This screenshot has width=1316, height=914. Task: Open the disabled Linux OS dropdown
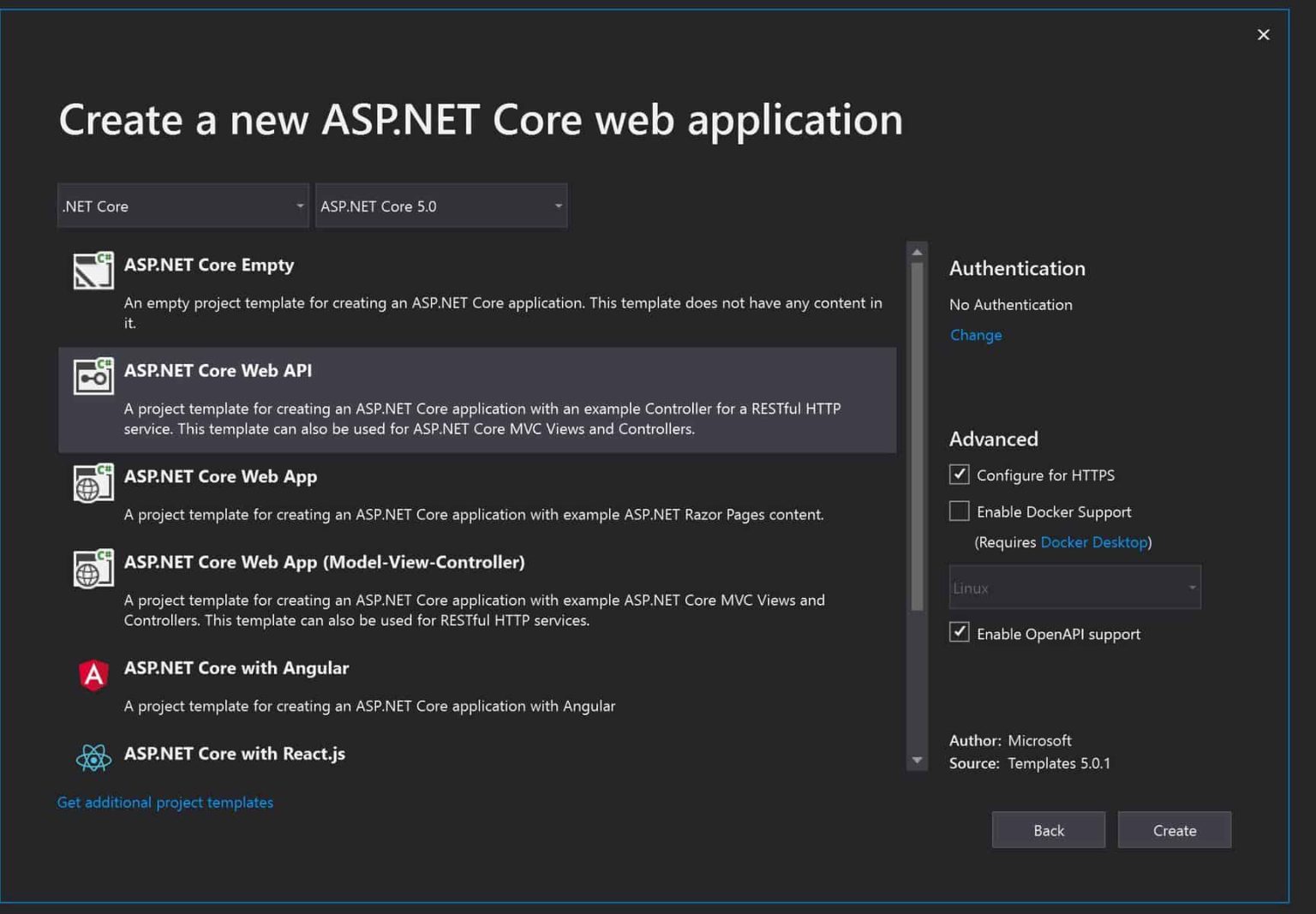[1074, 588]
